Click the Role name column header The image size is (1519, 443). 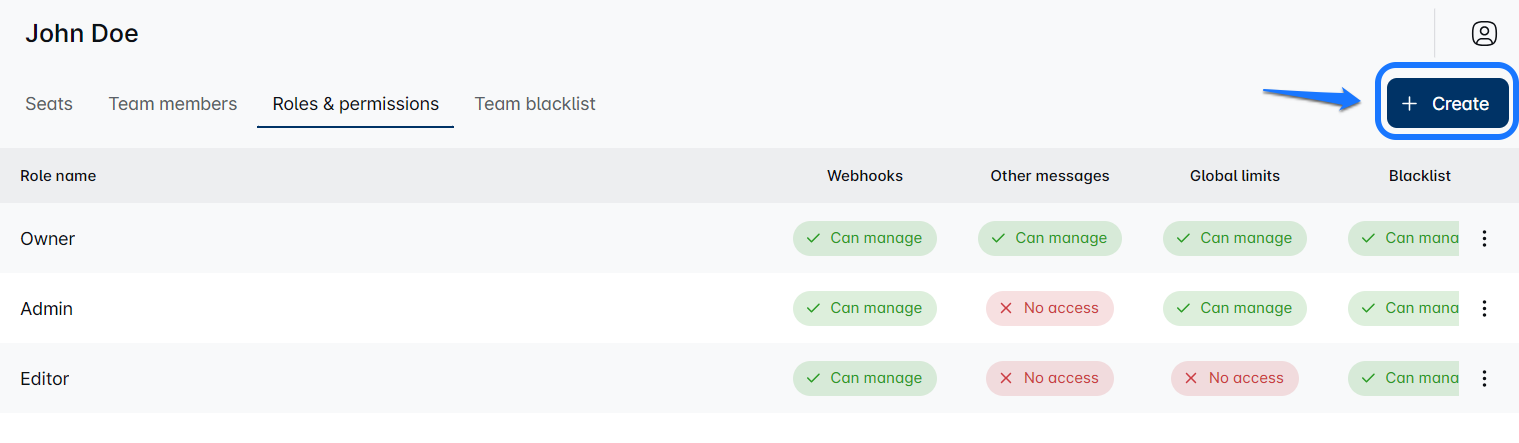pos(58,176)
